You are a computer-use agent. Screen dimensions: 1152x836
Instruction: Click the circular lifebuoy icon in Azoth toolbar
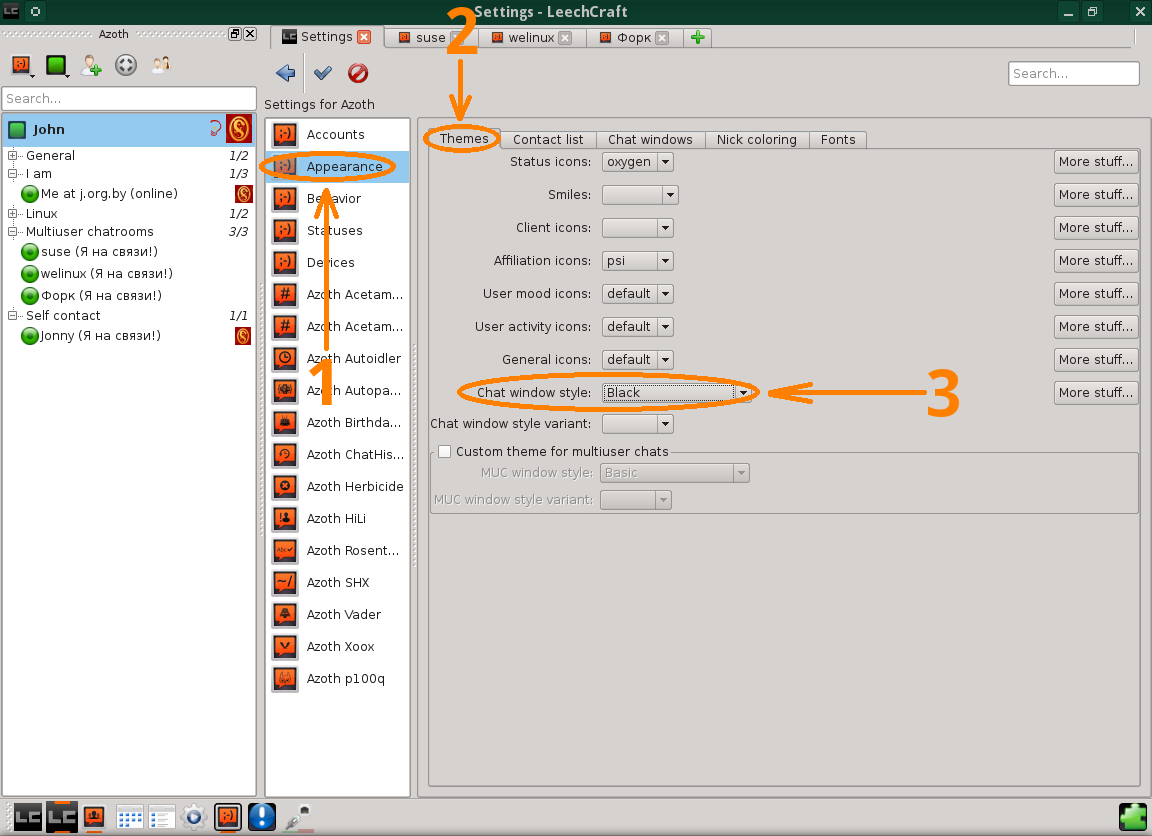coord(126,65)
